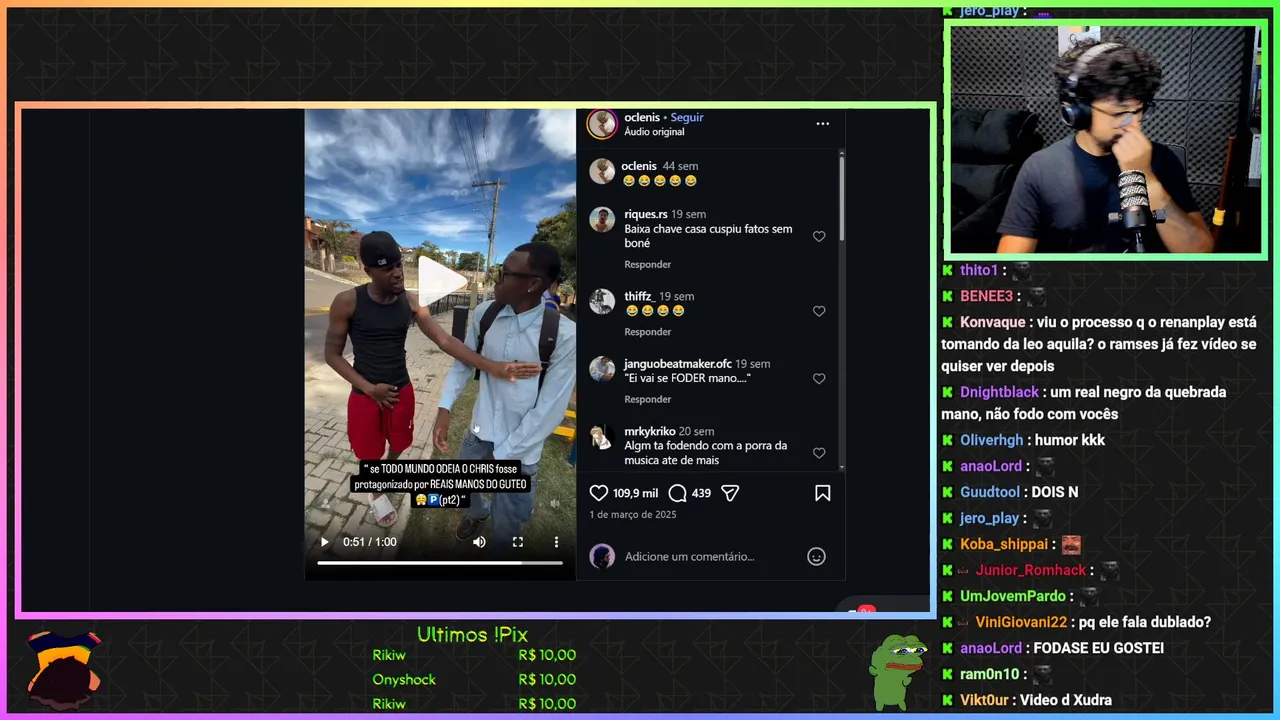The image size is (1280, 720).
Task: Click Oliverhgh username in chat
Action: [992, 440]
